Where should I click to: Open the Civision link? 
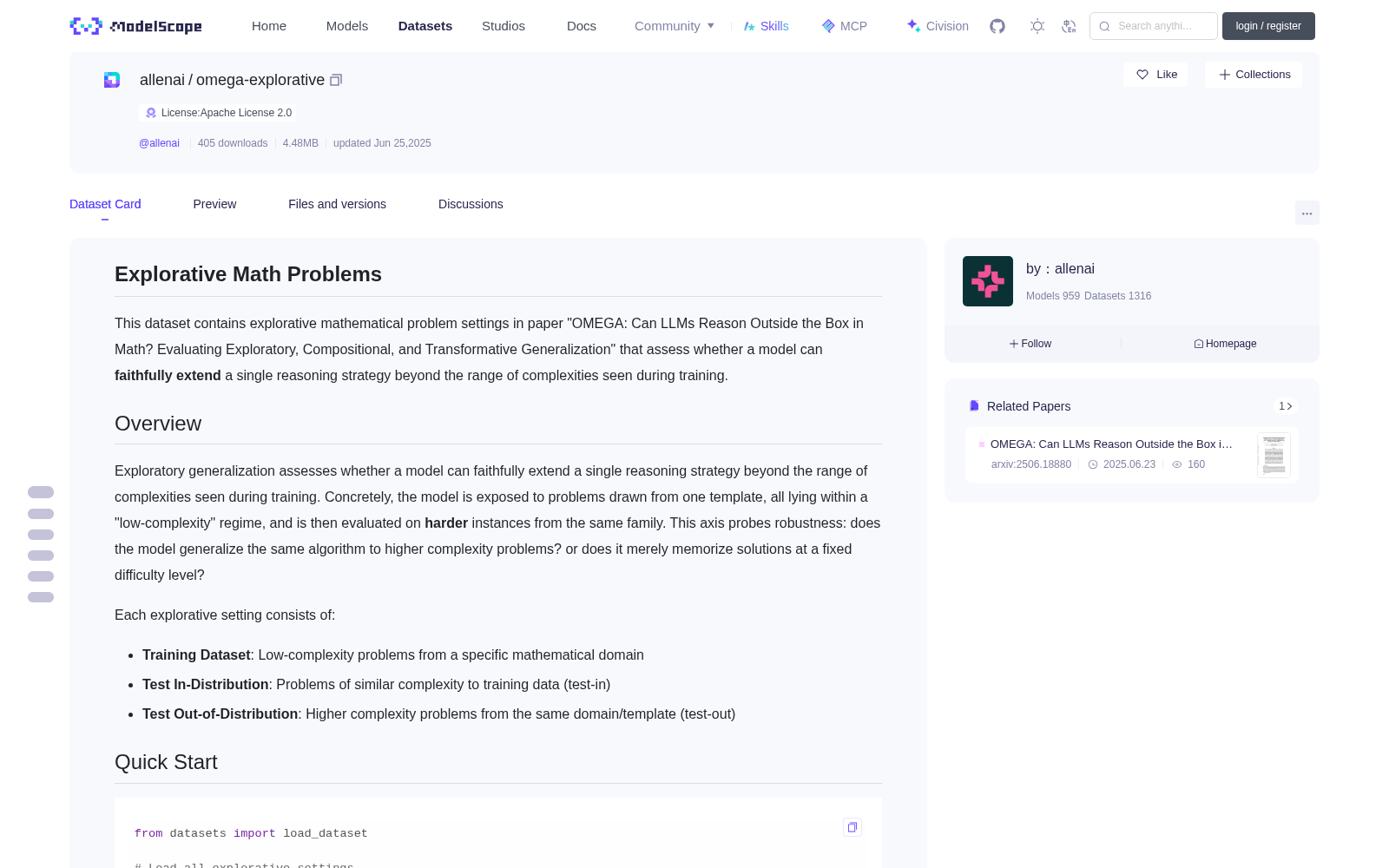pyautogui.click(x=938, y=26)
